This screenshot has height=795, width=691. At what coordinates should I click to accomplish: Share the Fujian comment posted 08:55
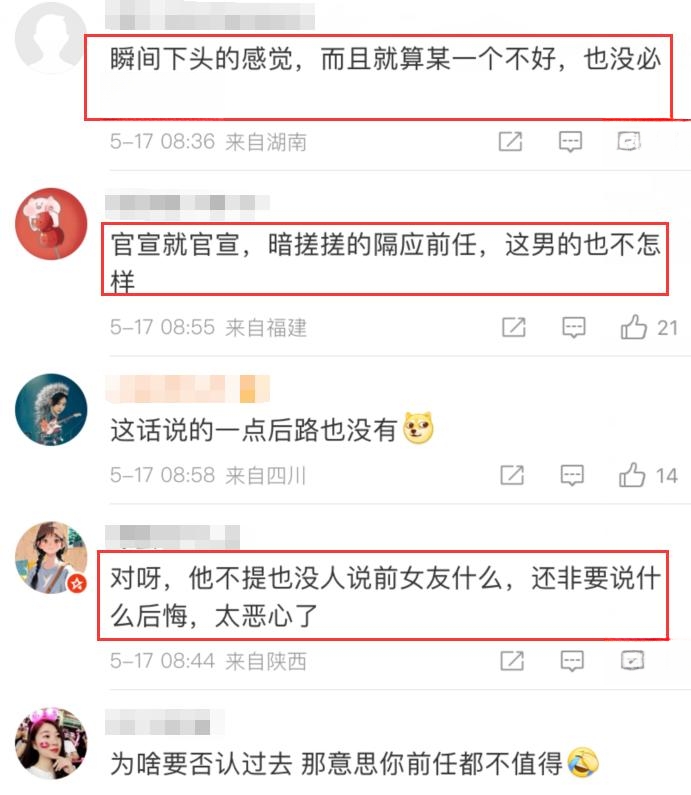tap(514, 327)
